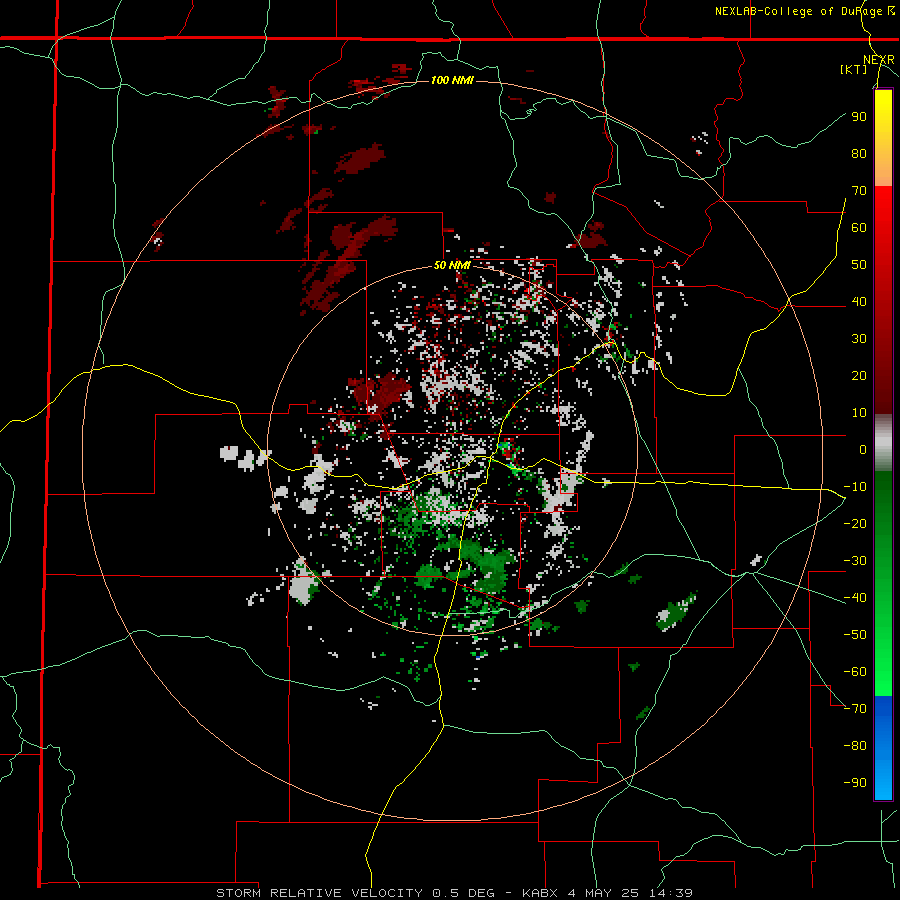
Task: Pick the blue segment of the color bar
Action: pos(883,747)
